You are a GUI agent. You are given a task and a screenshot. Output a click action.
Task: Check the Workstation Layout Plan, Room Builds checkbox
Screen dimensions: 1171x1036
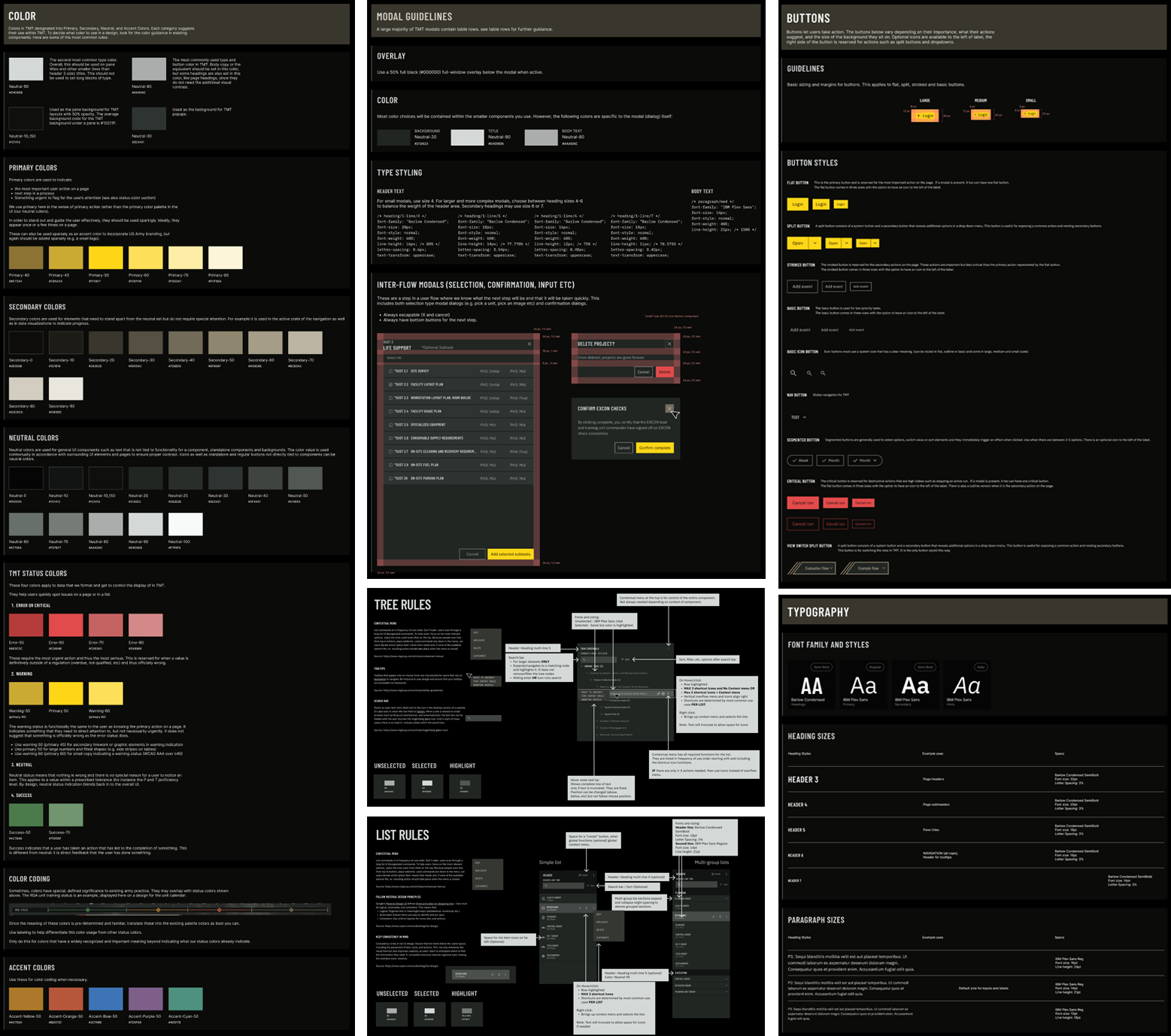(390, 398)
